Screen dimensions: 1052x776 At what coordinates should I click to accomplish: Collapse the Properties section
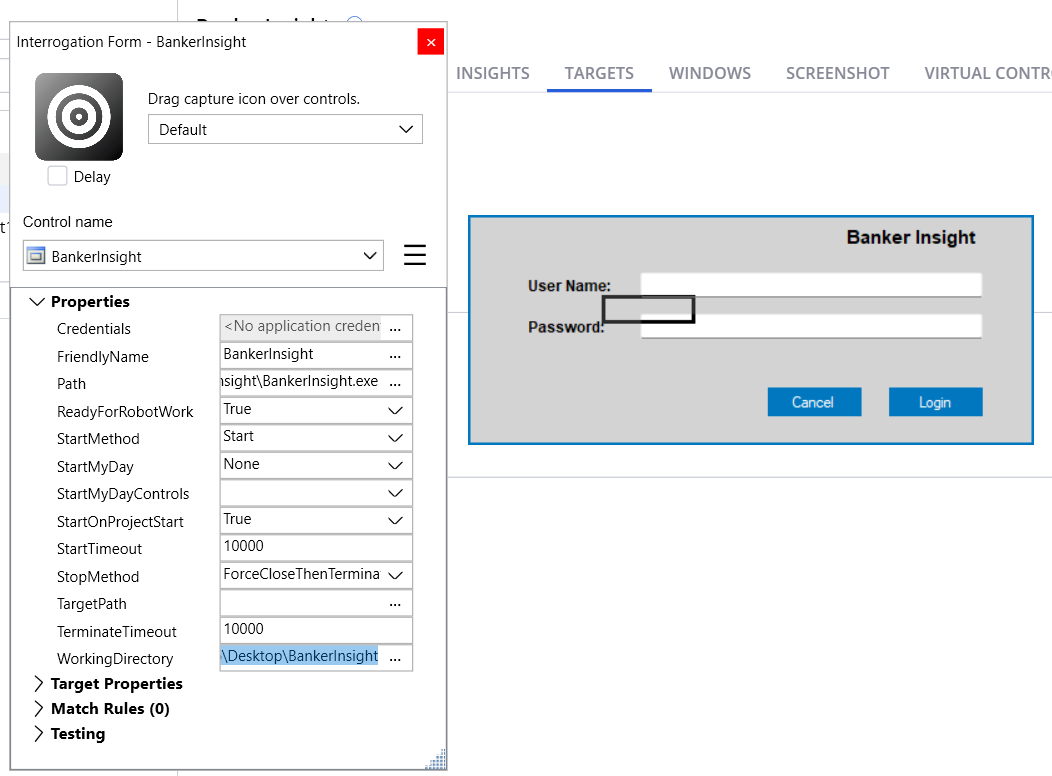(39, 302)
